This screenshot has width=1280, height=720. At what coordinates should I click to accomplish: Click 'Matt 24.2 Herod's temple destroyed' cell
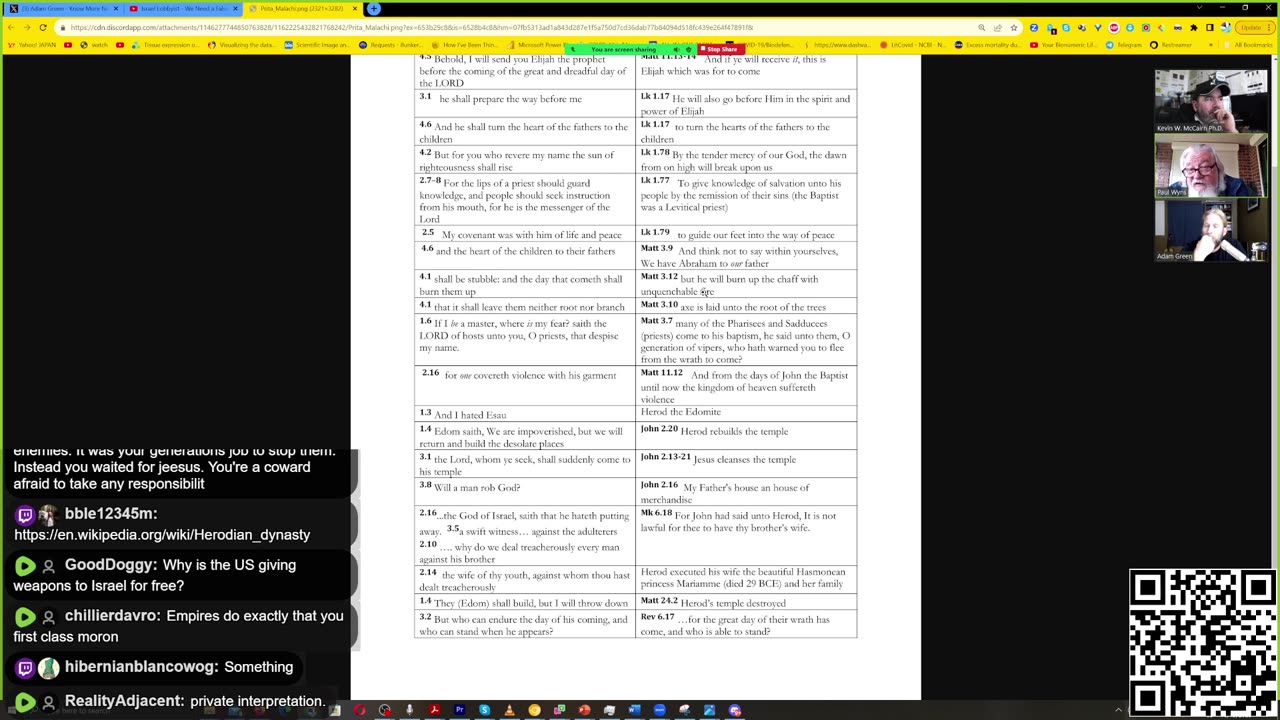[x=746, y=602]
